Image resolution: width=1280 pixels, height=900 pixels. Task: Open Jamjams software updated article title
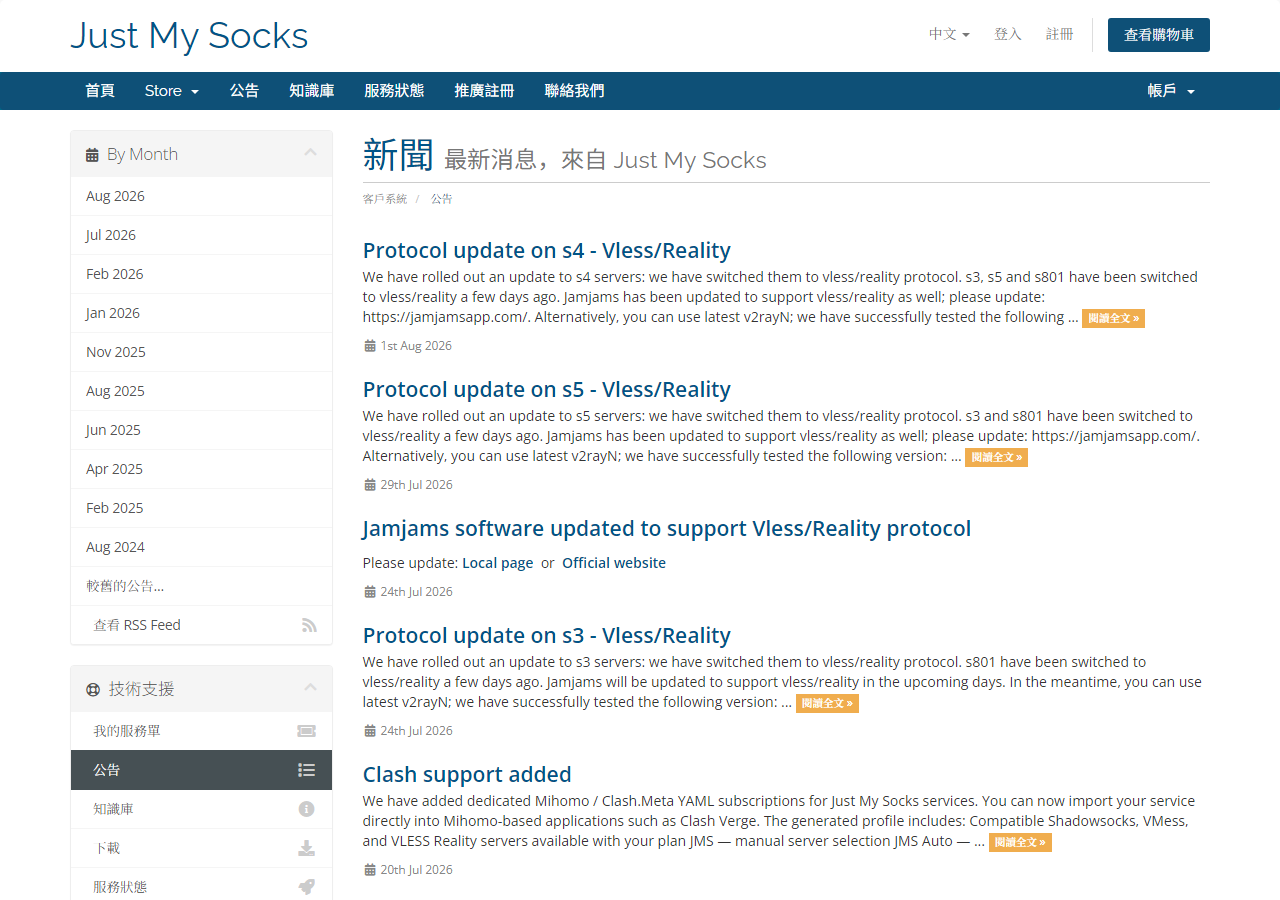(x=667, y=528)
